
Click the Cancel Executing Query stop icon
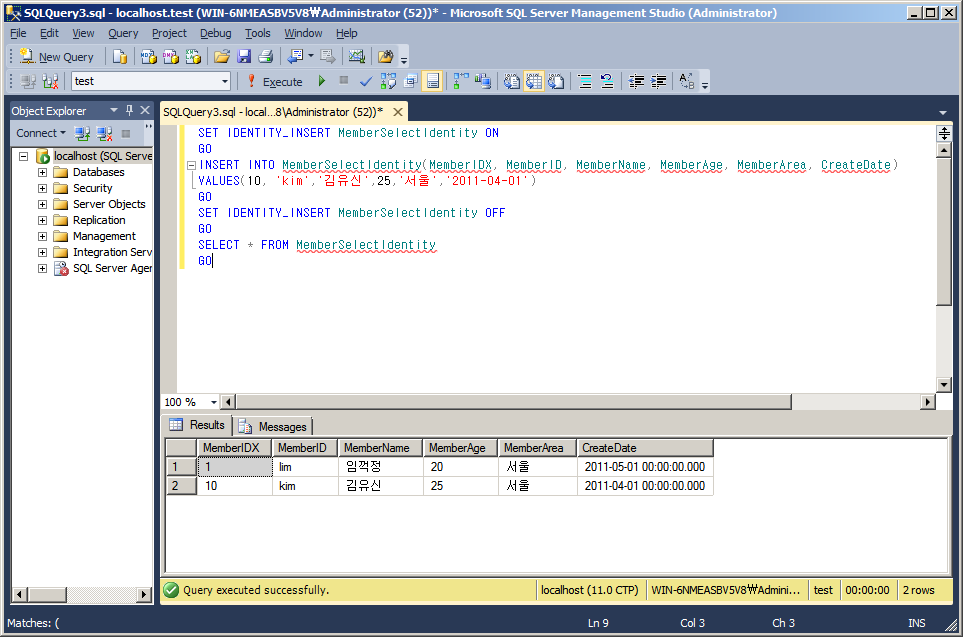tap(344, 80)
